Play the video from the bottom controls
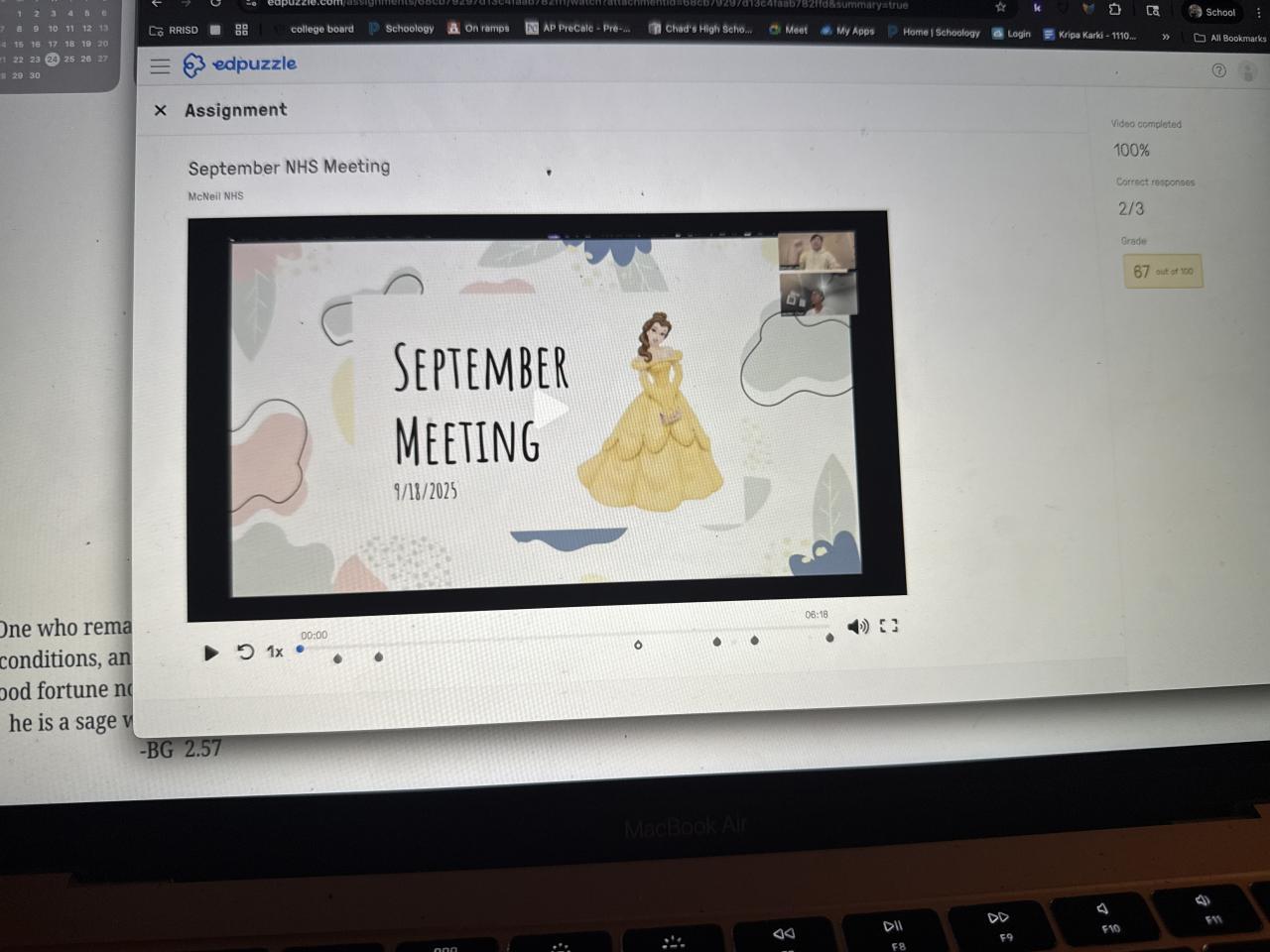1270x952 pixels. pyautogui.click(x=210, y=653)
